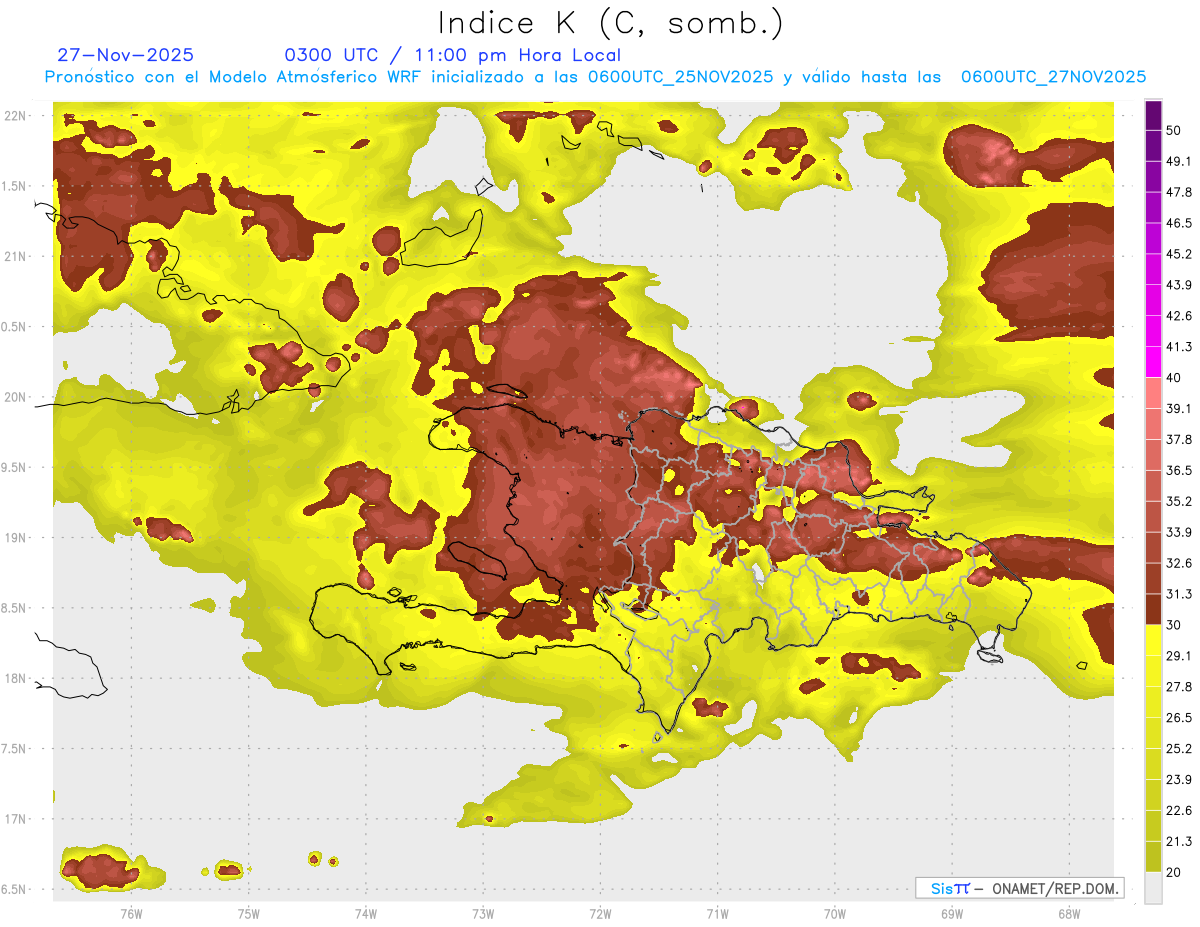Click the 17N latitude axis label
This screenshot has height=927, width=1200.
[x=14, y=819]
